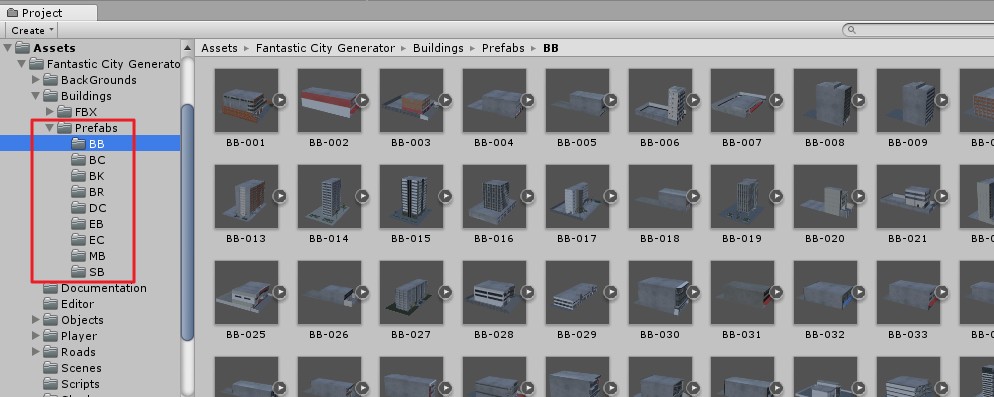
Task: Click the folder tree scroll-up arrow
Action: (x=187, y=48)
